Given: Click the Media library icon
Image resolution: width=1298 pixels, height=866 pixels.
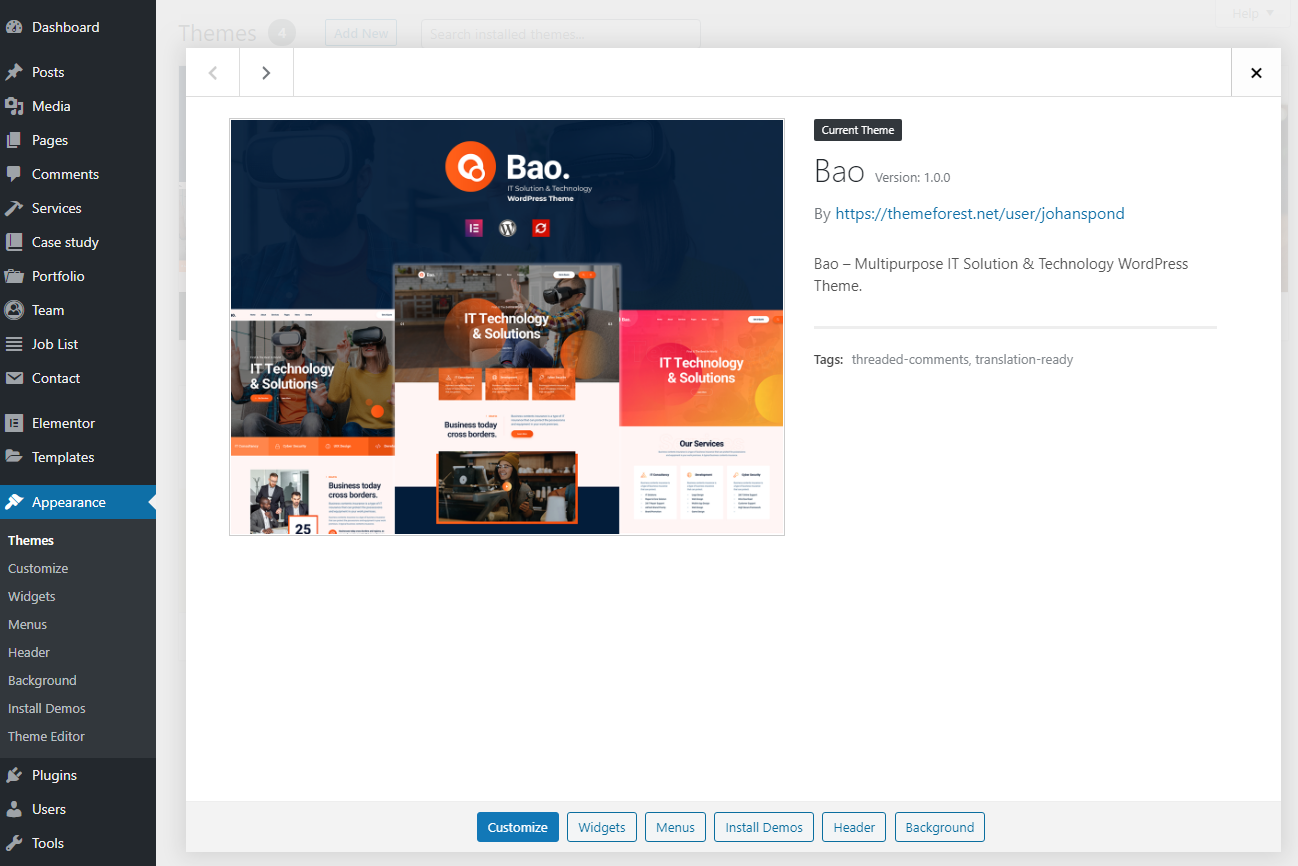Looking at the screenshot, I should (x=14, y=106).
